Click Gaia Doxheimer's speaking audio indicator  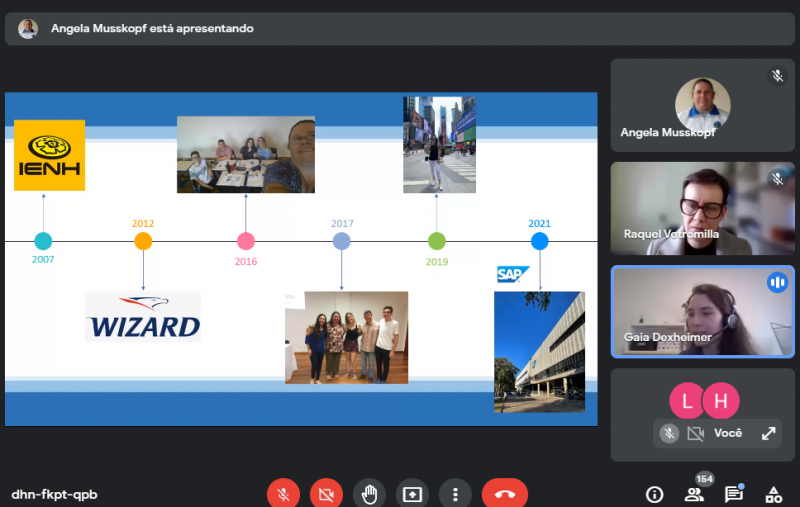[777, 282]
